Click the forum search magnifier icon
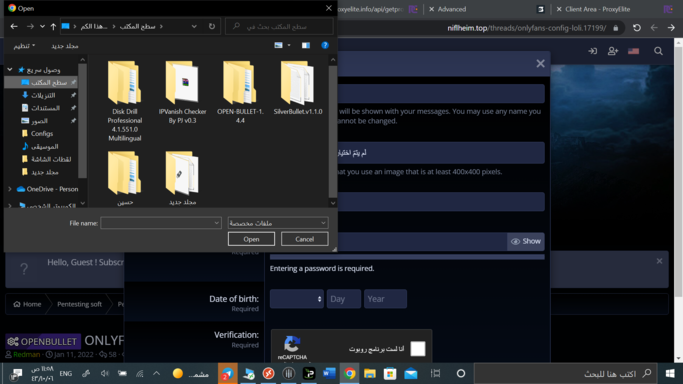The width and height of the screenshot is (683, 384). (658, 51)
